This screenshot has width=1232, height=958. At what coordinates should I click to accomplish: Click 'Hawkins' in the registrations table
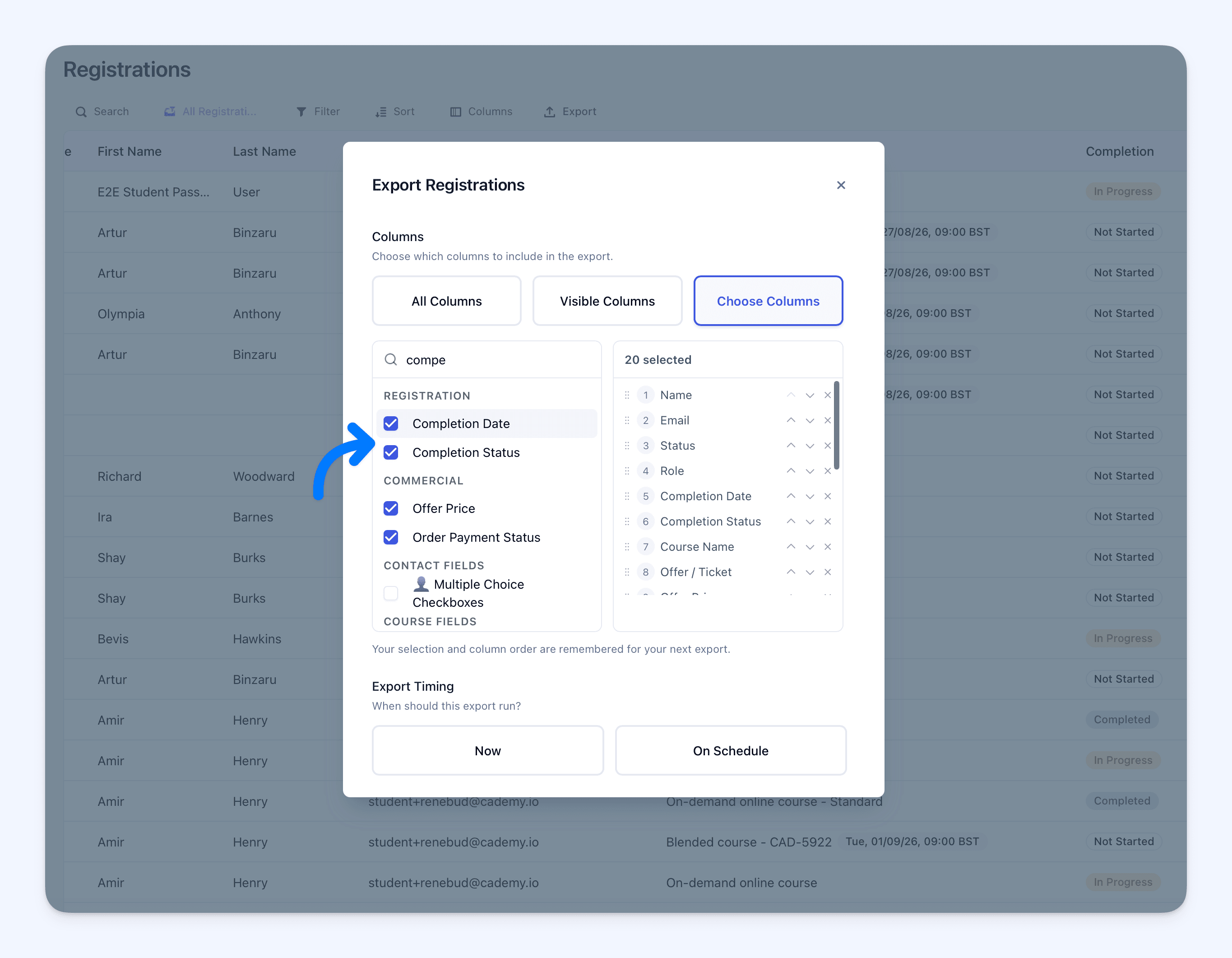[257, 639]
